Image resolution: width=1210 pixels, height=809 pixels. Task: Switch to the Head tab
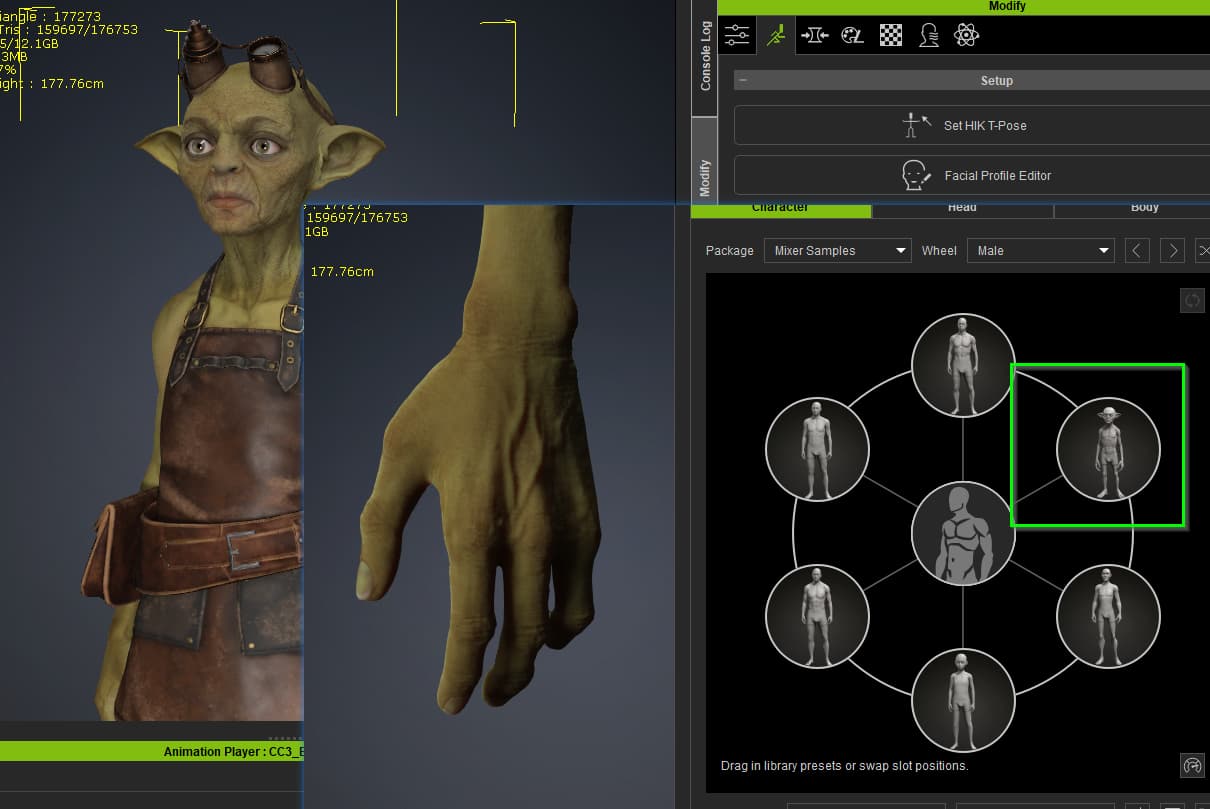tap(962, 208)
